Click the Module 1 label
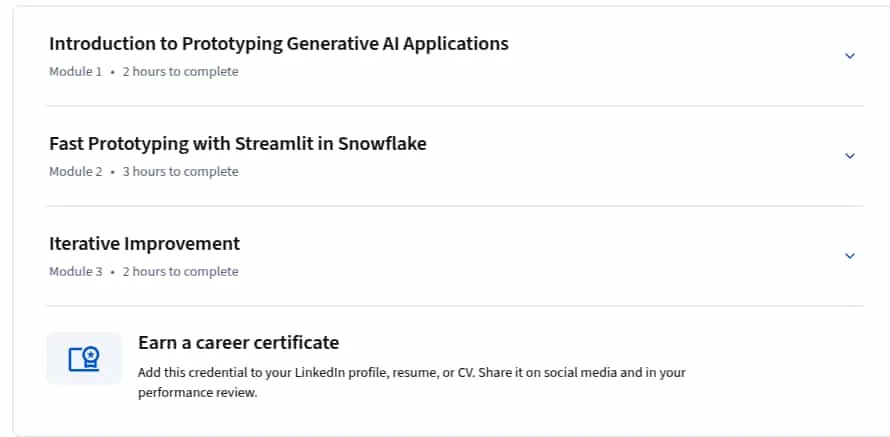Screen dimensions: 890x437 [75, 72]
